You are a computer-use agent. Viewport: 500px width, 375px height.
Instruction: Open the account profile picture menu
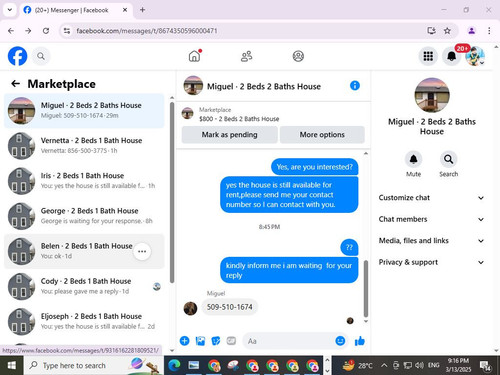[475, 56]
